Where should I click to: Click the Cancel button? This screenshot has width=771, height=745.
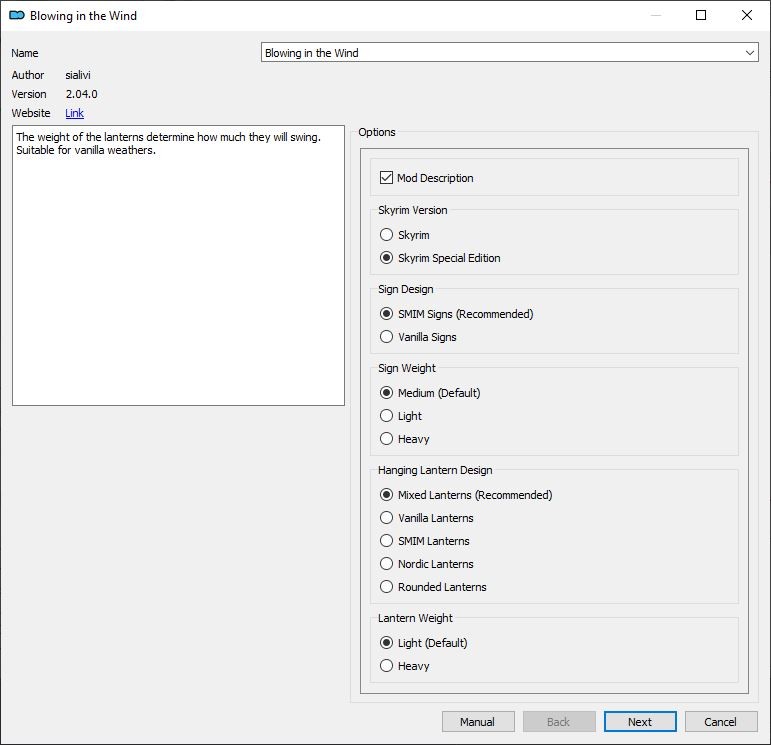click(x=721, y=721)
